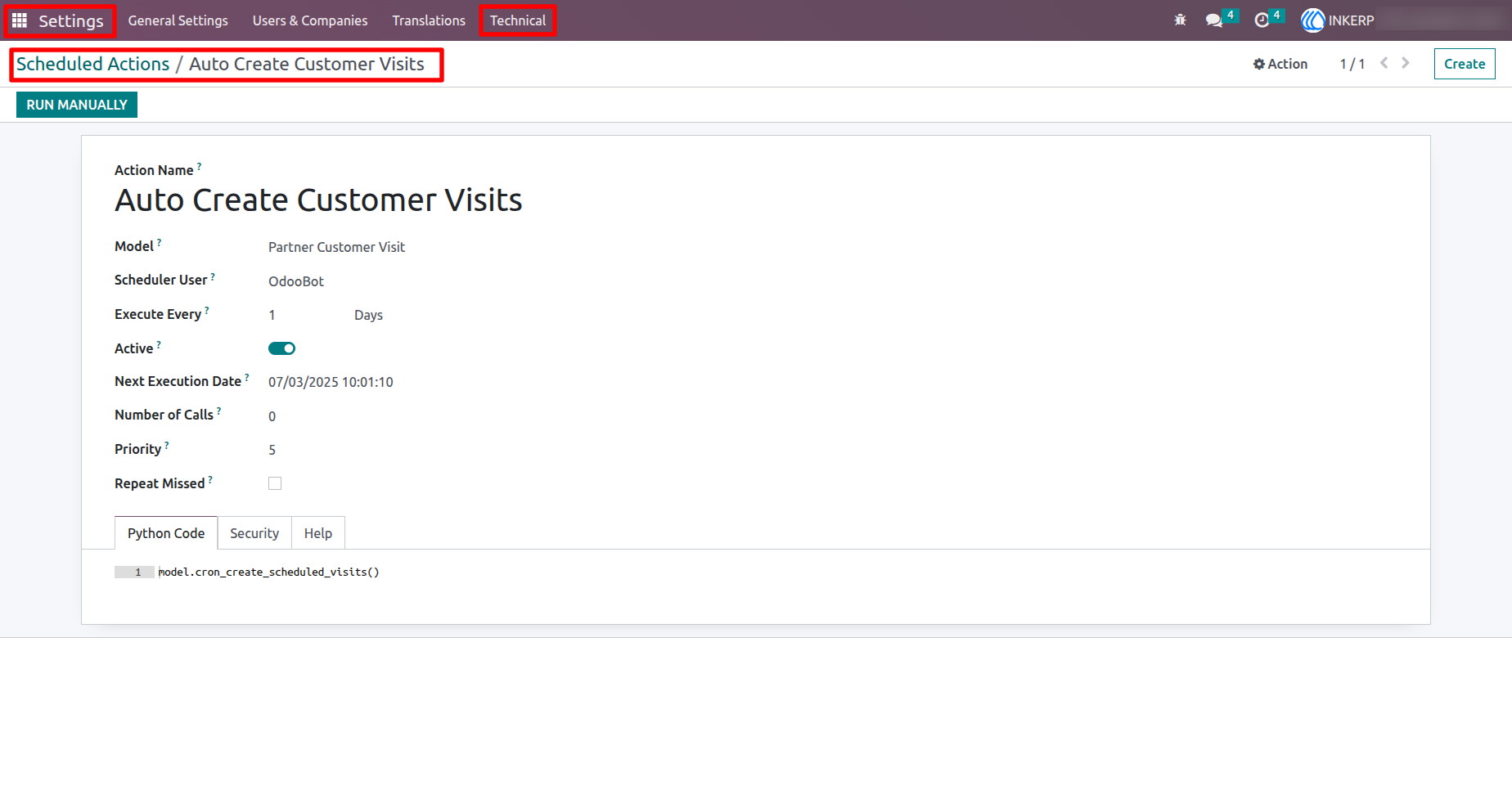The height and width of the screenshot is (790, 1512).
Task: Go back to Scheduled Actions breadcrumb
Action: [93, 64]
